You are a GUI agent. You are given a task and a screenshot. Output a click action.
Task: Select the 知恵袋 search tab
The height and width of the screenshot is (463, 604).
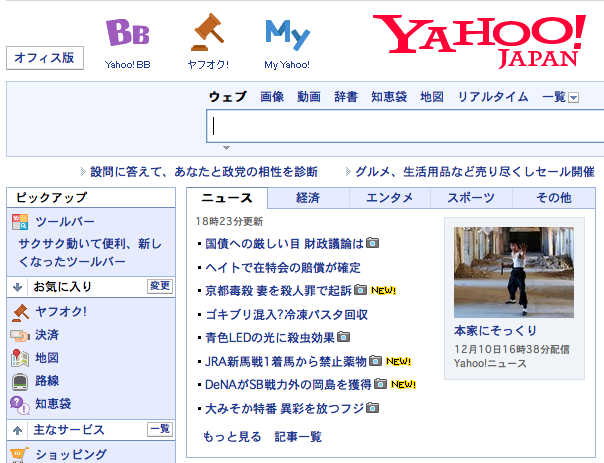(389, 97)
